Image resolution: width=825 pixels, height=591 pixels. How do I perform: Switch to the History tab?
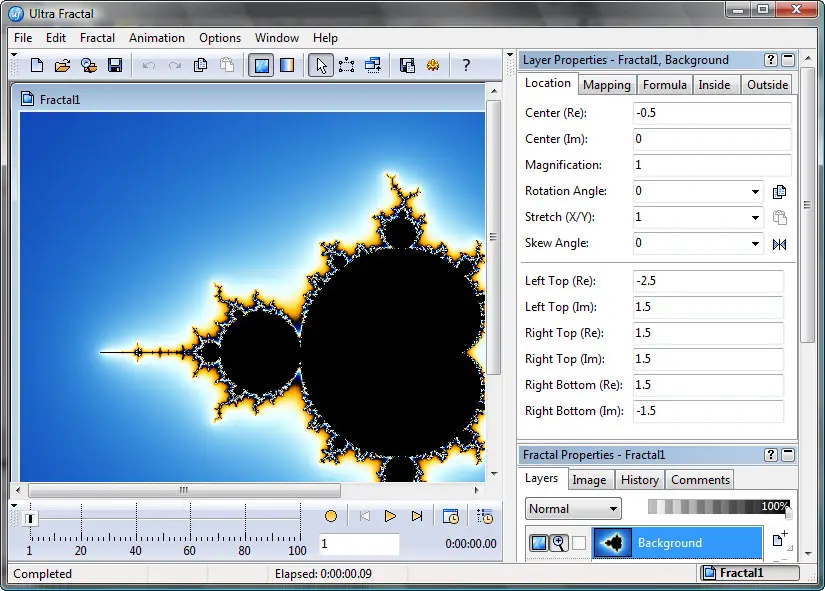(639, 480)
